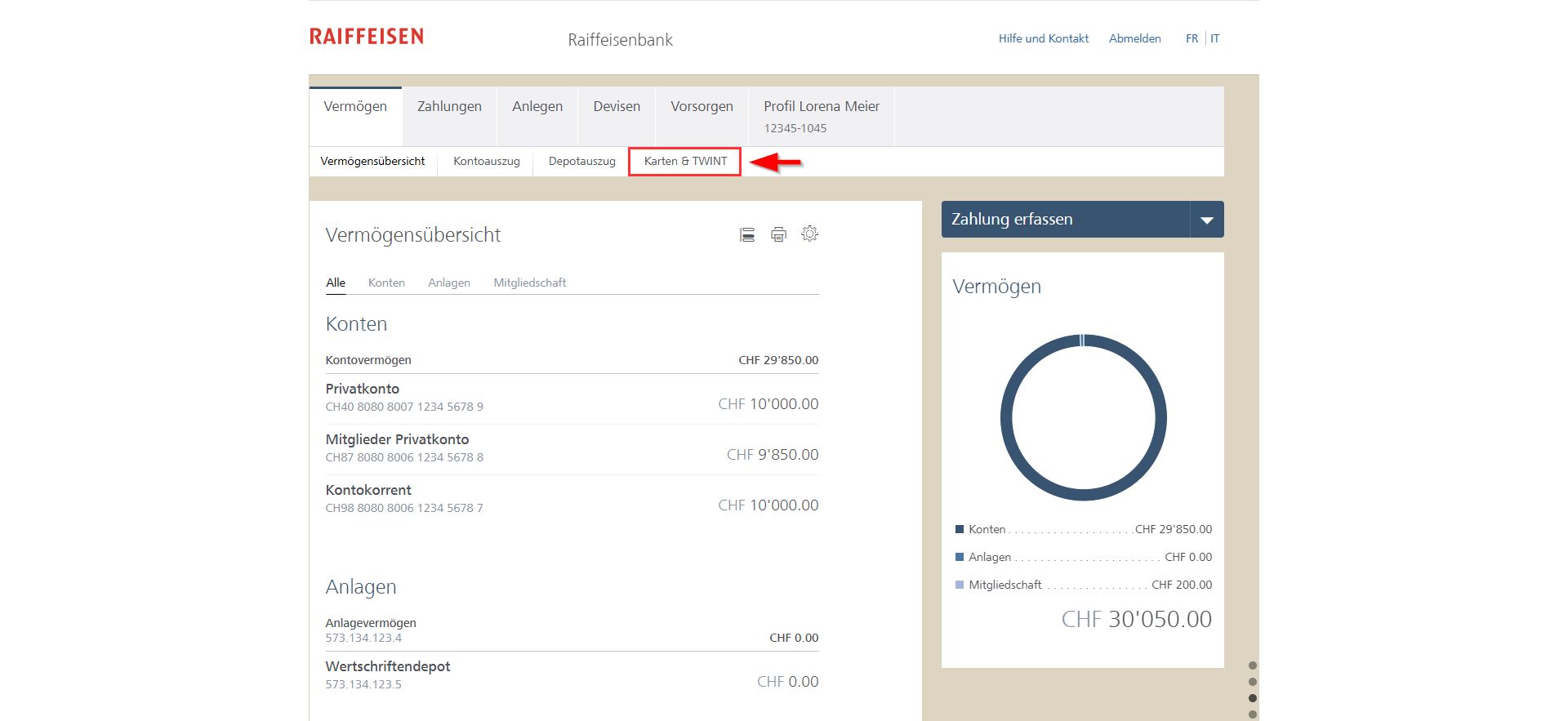Click the list view icon in Vermögensübersicht

click(x=746, y=235)
